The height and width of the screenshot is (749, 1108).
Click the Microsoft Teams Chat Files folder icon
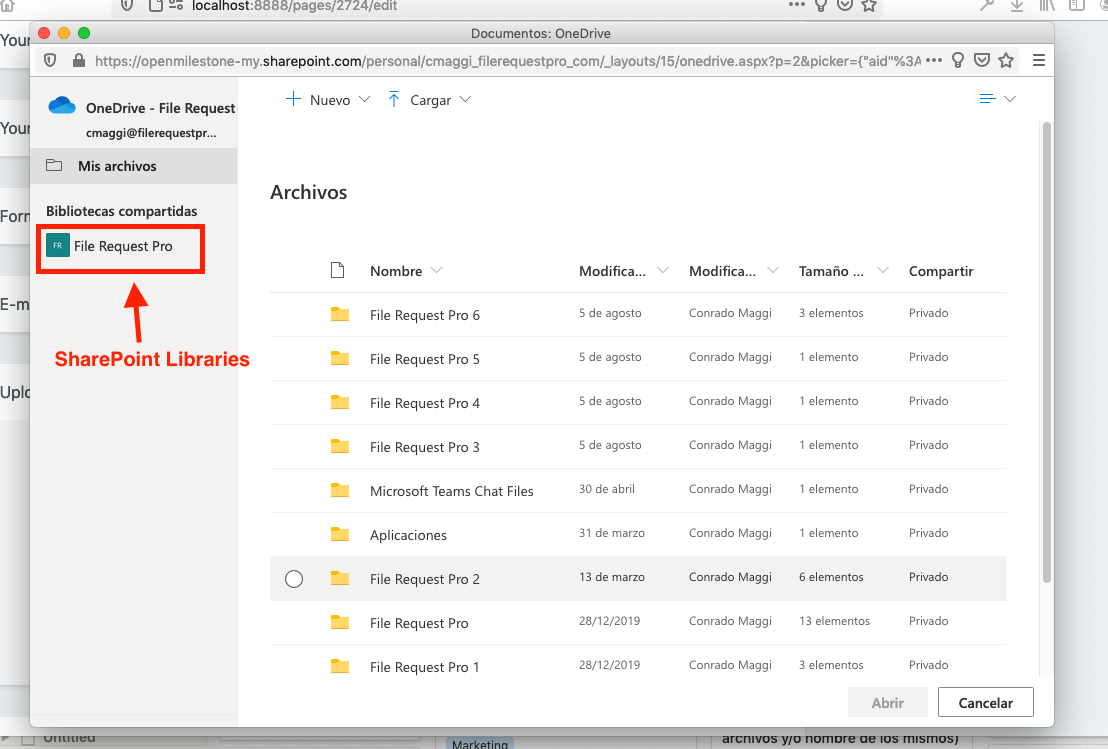[x=340, y=490]
